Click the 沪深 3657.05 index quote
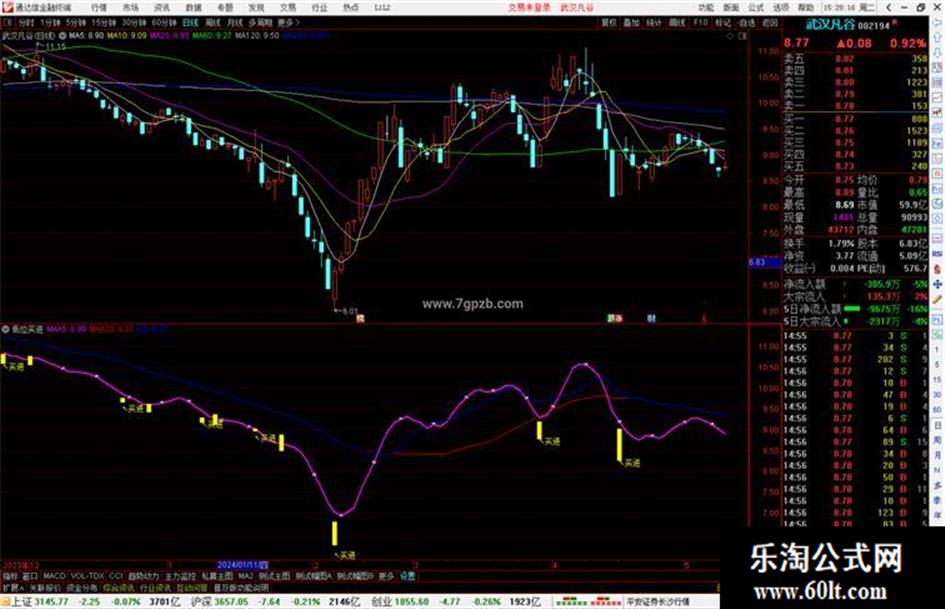 (x=219, y=602)
